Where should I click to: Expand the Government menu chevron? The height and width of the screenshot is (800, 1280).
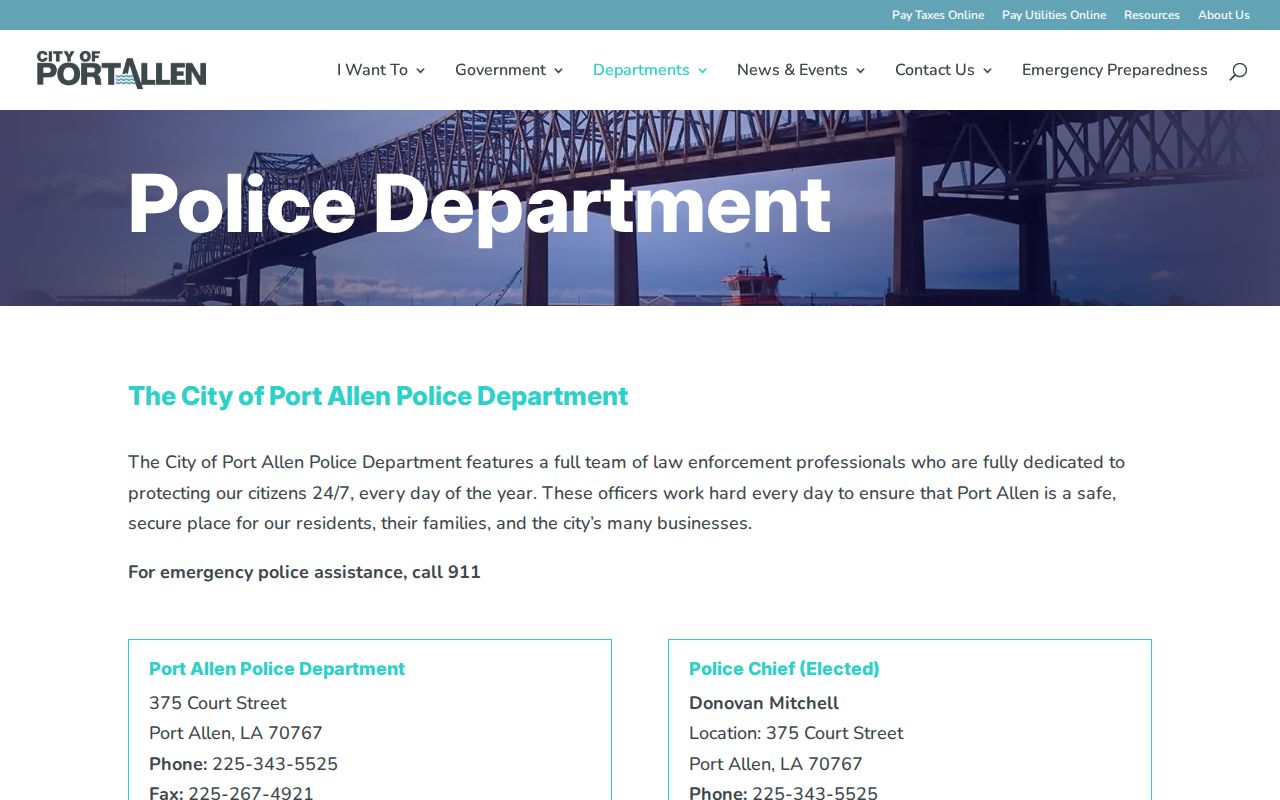[558, 71]
